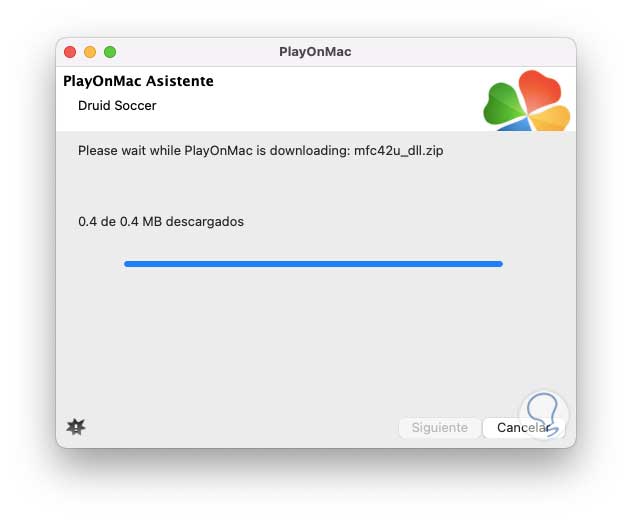The height and width of the screenshot is (522, 632).
Task: Click the green petal of the clover
Action: point(504,104)
